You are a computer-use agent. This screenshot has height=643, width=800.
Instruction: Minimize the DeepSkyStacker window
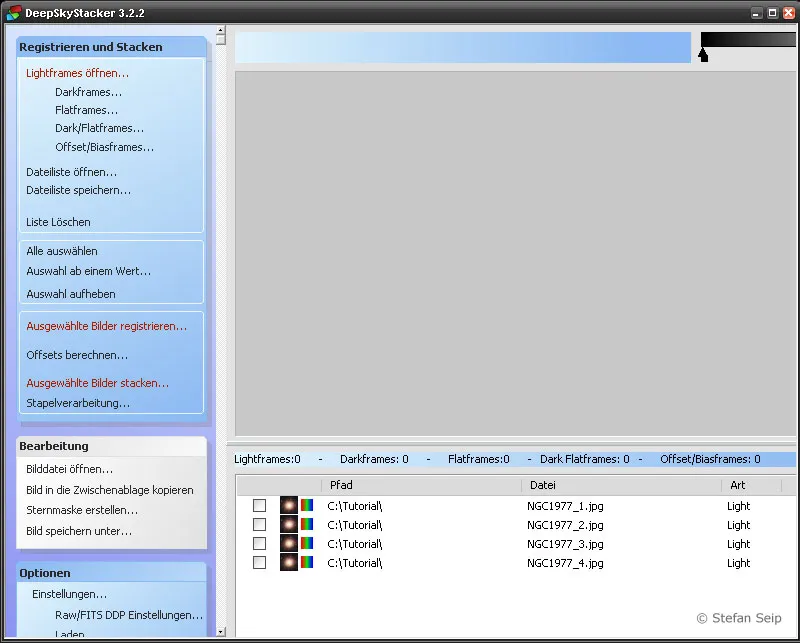click(757, 13)
